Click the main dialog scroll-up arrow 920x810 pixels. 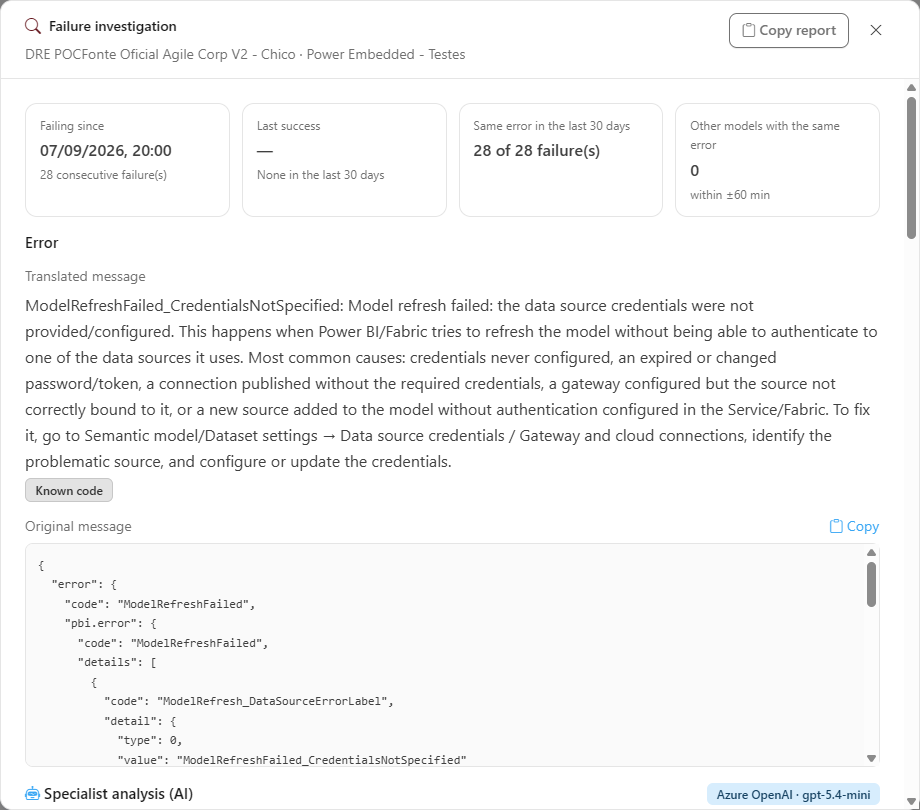(911, 88)
